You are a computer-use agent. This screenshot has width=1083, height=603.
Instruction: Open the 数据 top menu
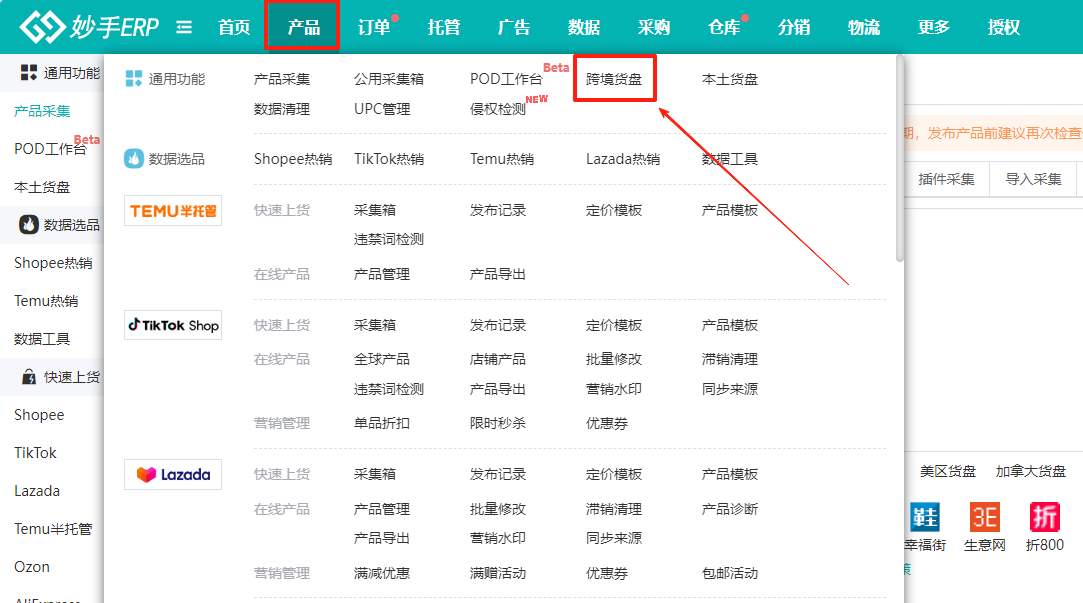(584, 27)
